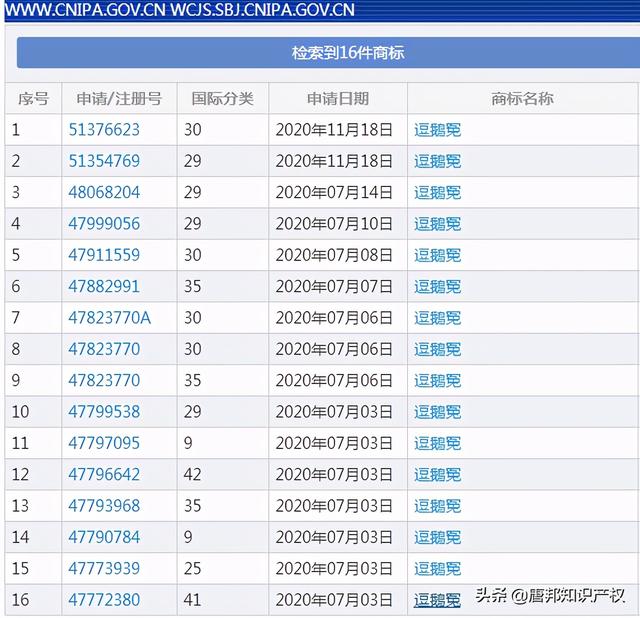Open registration number 47797095
Screen dimensions: 640x618
click(104, 443)
